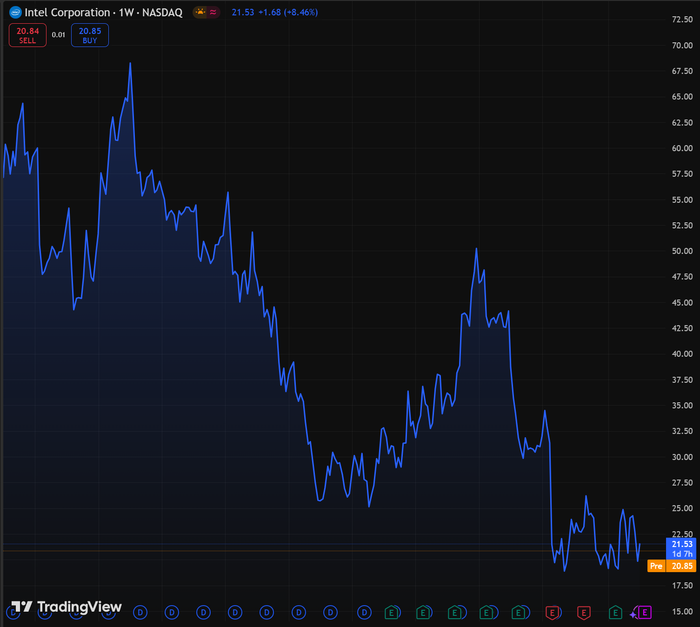This screenshot has width=700, height=627.
Task: Click the 1d 7h bar countdown label
Action: coord(682,554)
